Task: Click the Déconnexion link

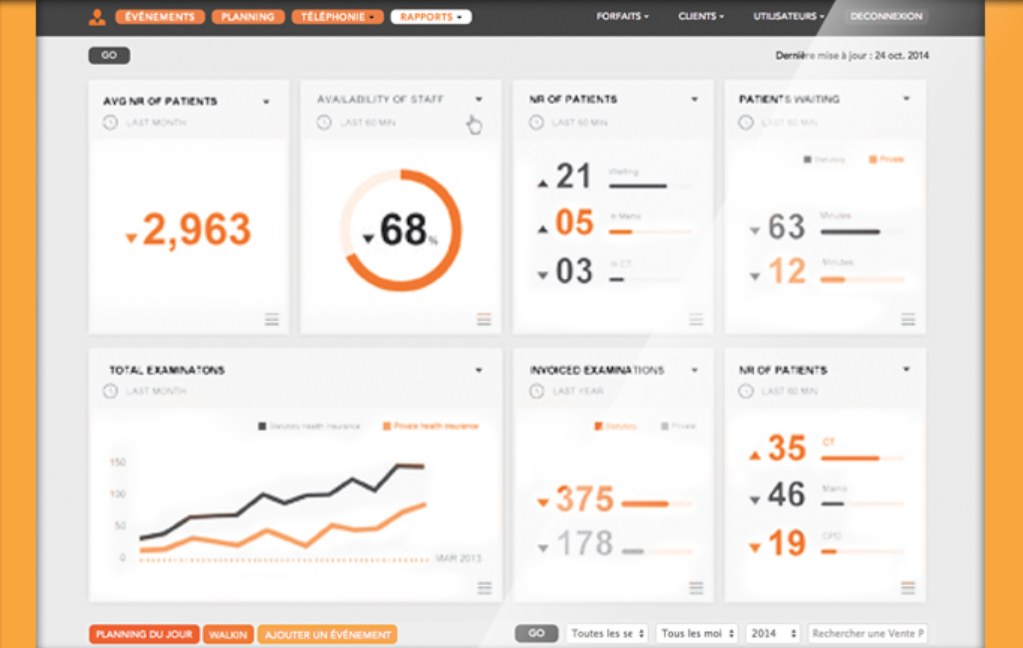Action: (885, 17)
